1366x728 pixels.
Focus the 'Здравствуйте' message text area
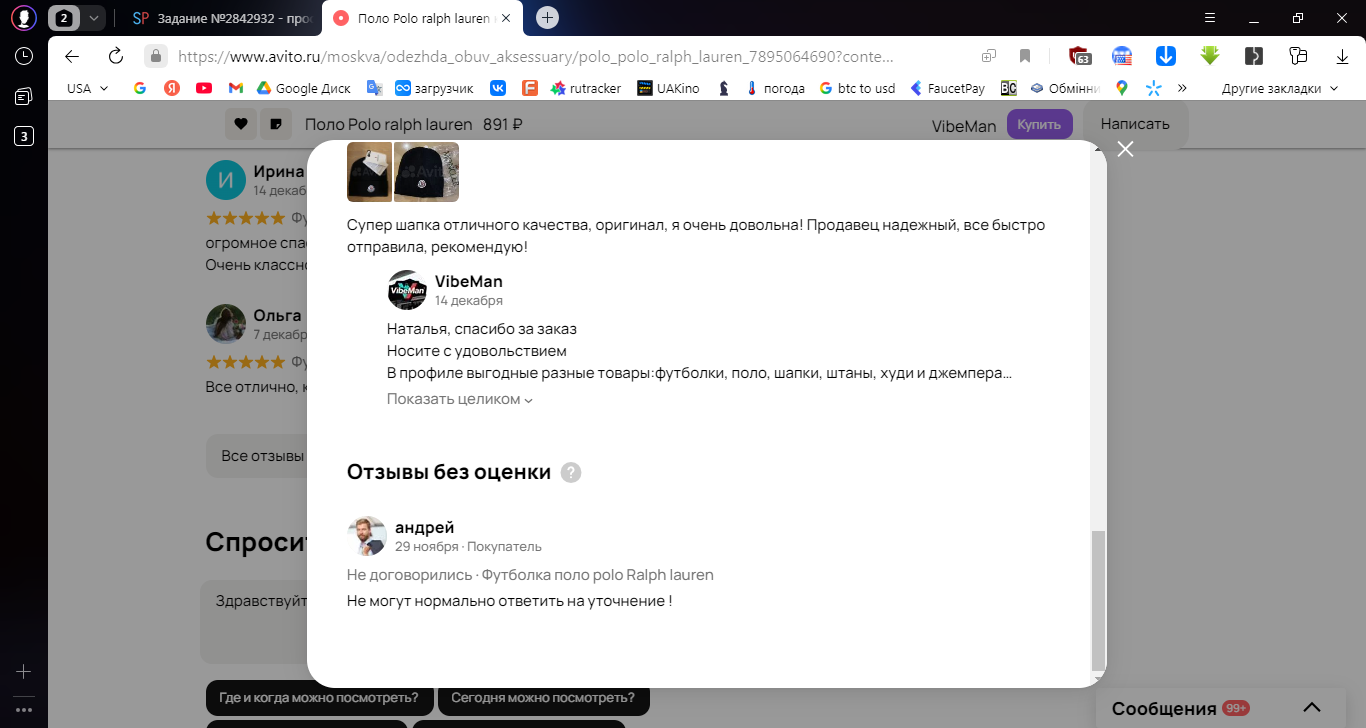pyautogui.click(x=254, y=622)
